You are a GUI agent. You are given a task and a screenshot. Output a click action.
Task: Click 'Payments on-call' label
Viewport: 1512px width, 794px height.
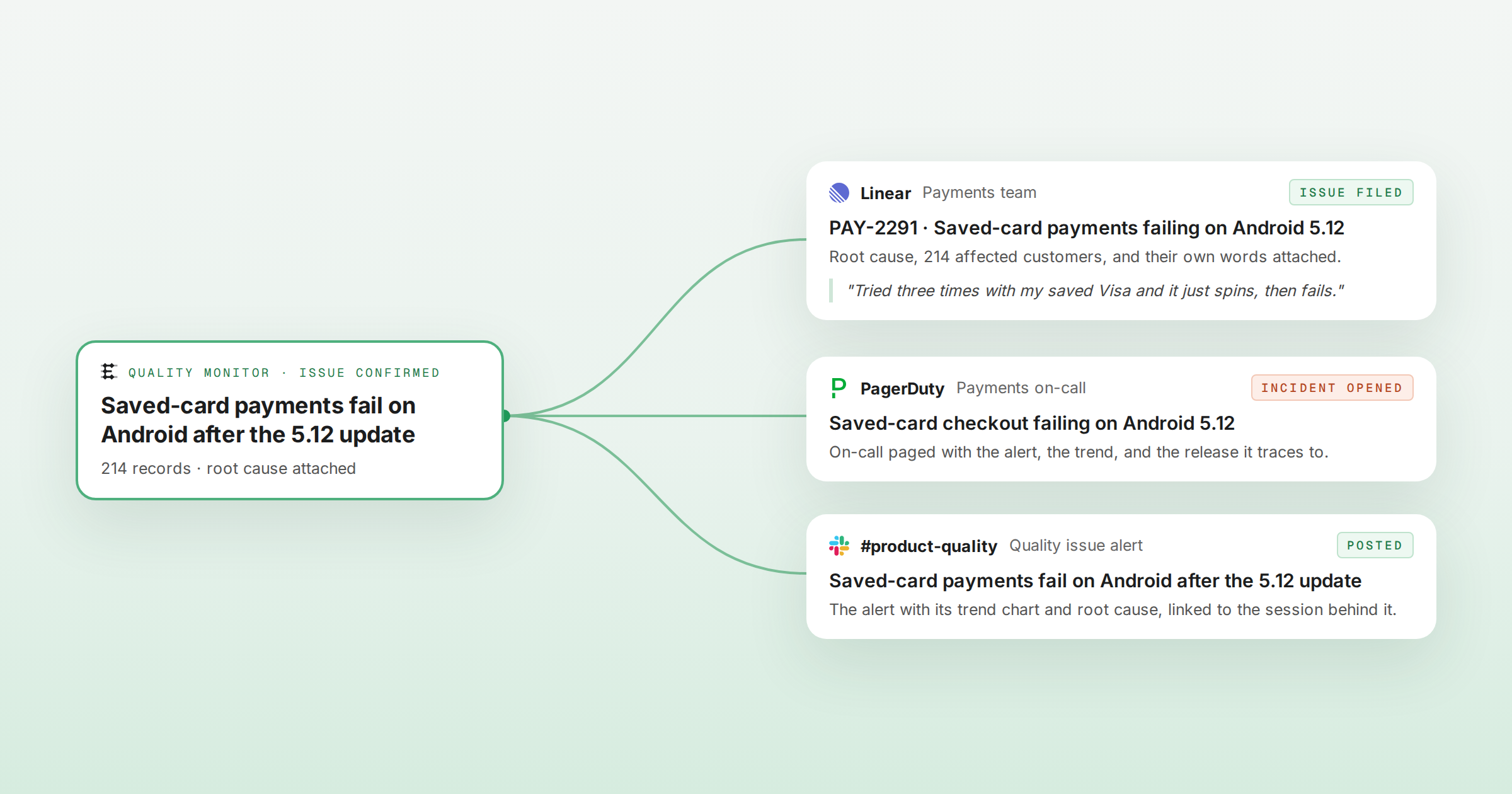[1021, 388]
